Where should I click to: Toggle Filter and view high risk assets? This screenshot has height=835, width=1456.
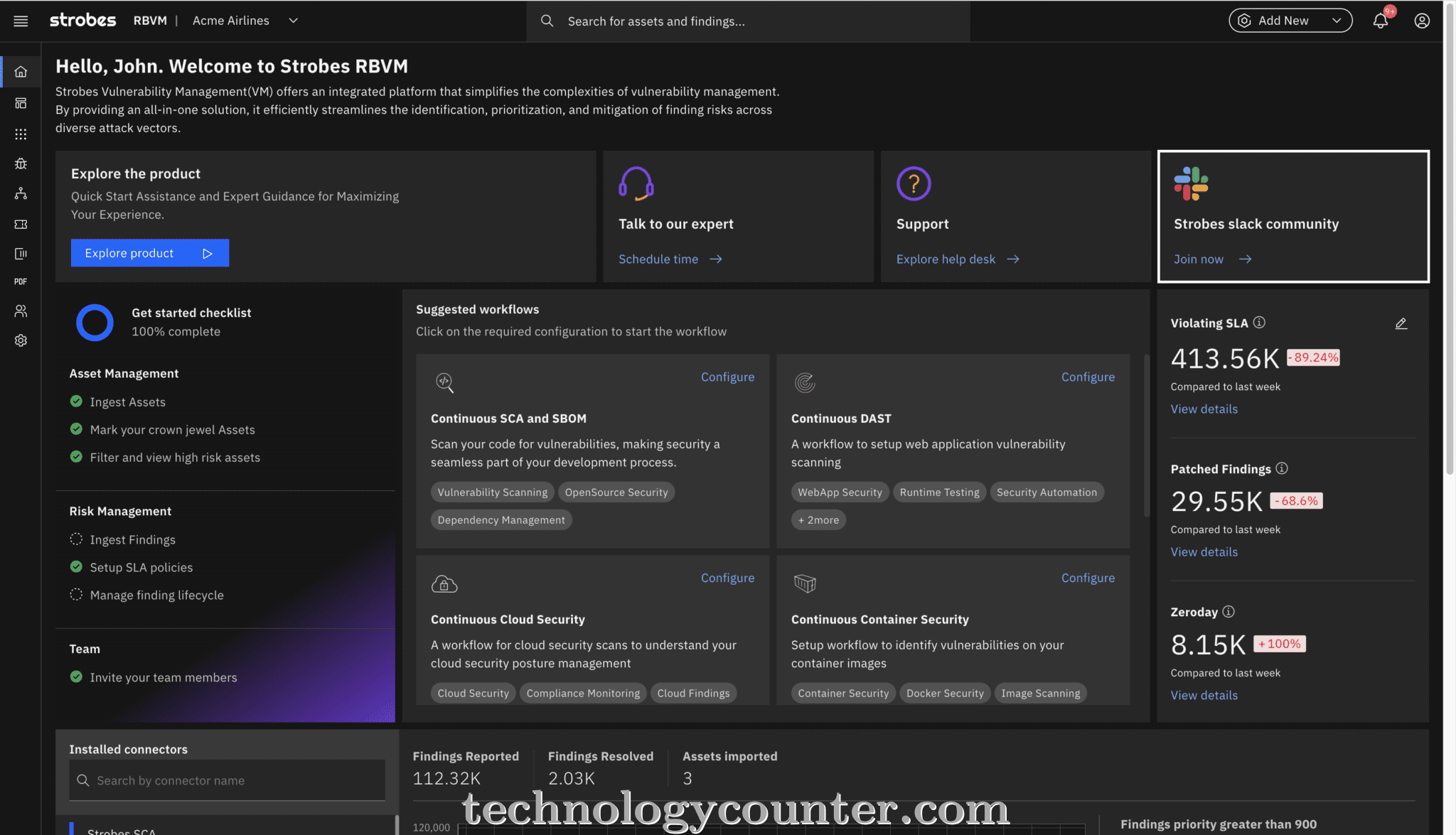coord(76,457)
